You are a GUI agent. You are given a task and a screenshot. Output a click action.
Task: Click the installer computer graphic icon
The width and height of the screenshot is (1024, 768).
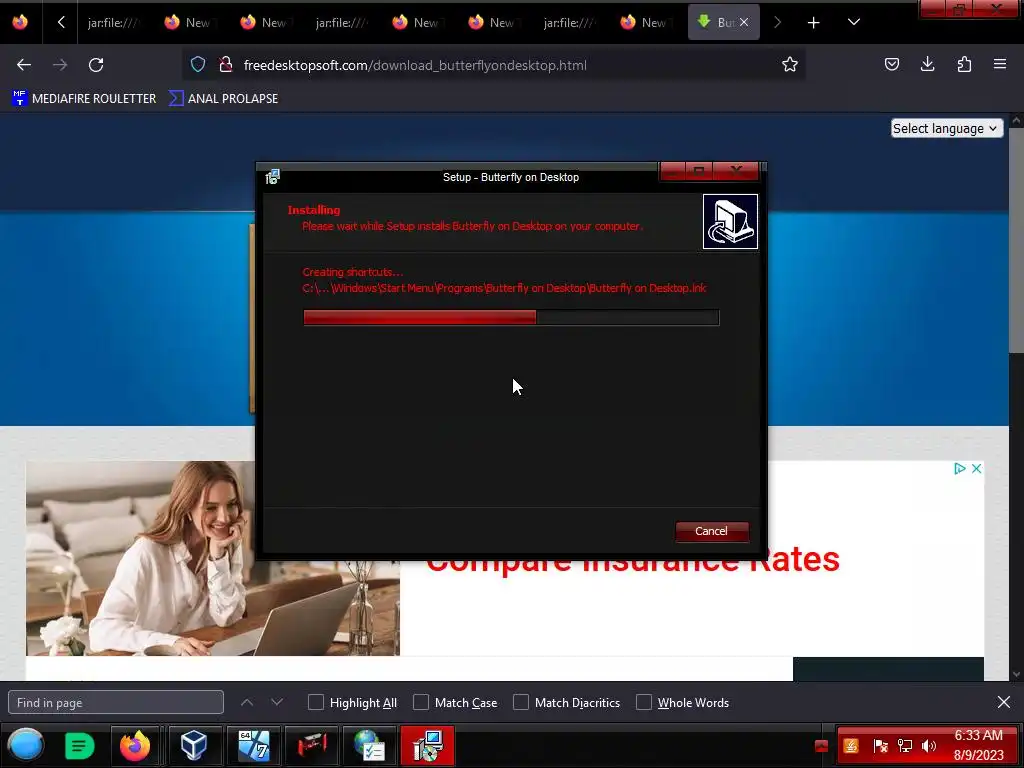[730, 221]
